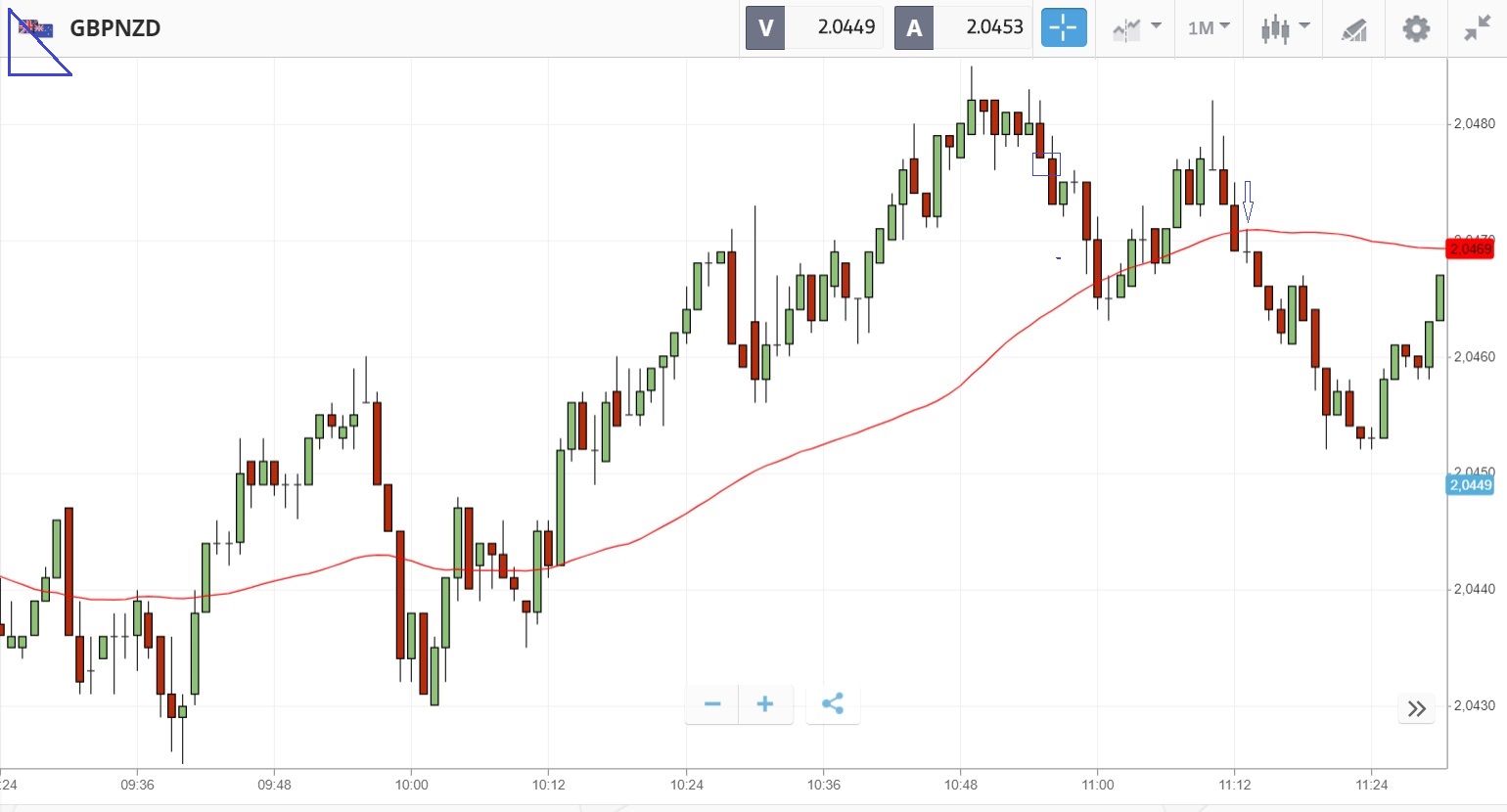The width and height of the screenshot is (1507, 812).
Task: Open chart settings gear icon
Action: (x=1416, y=28)
